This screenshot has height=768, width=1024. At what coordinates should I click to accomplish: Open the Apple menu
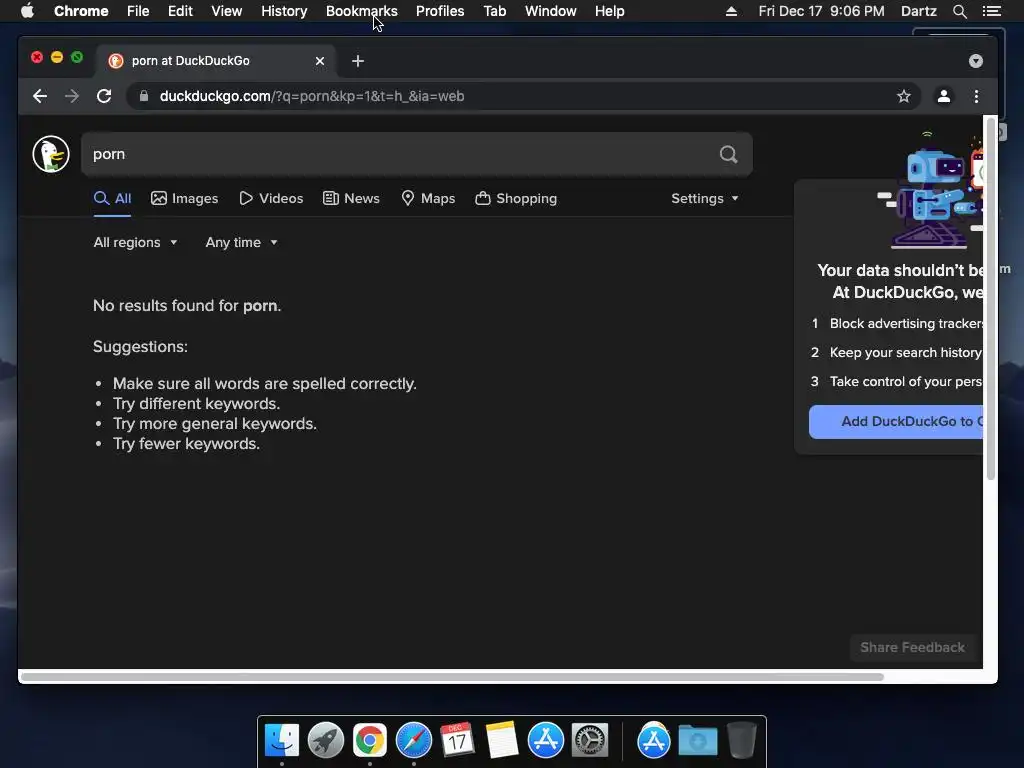pos(27,11)
